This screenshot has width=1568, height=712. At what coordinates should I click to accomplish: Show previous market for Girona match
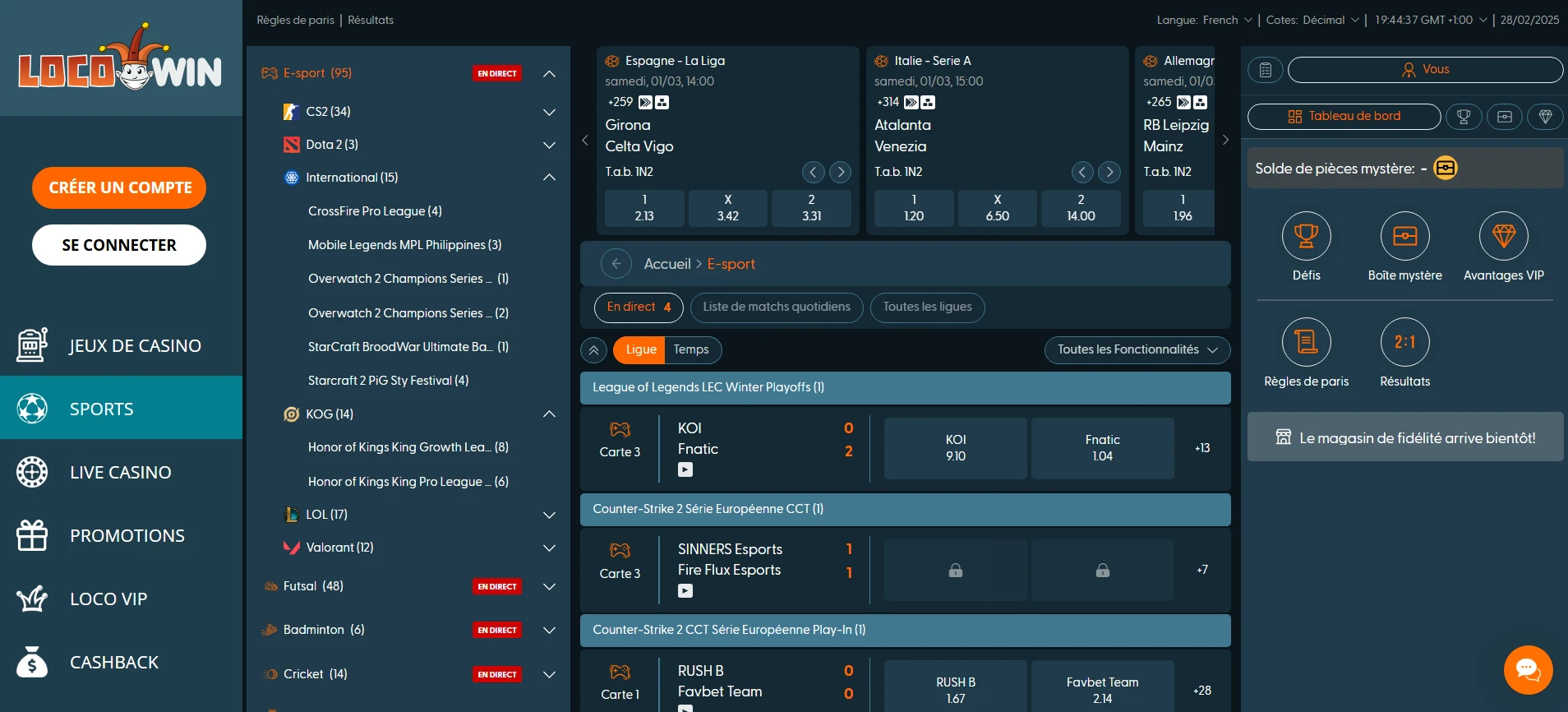coord(813,172)
